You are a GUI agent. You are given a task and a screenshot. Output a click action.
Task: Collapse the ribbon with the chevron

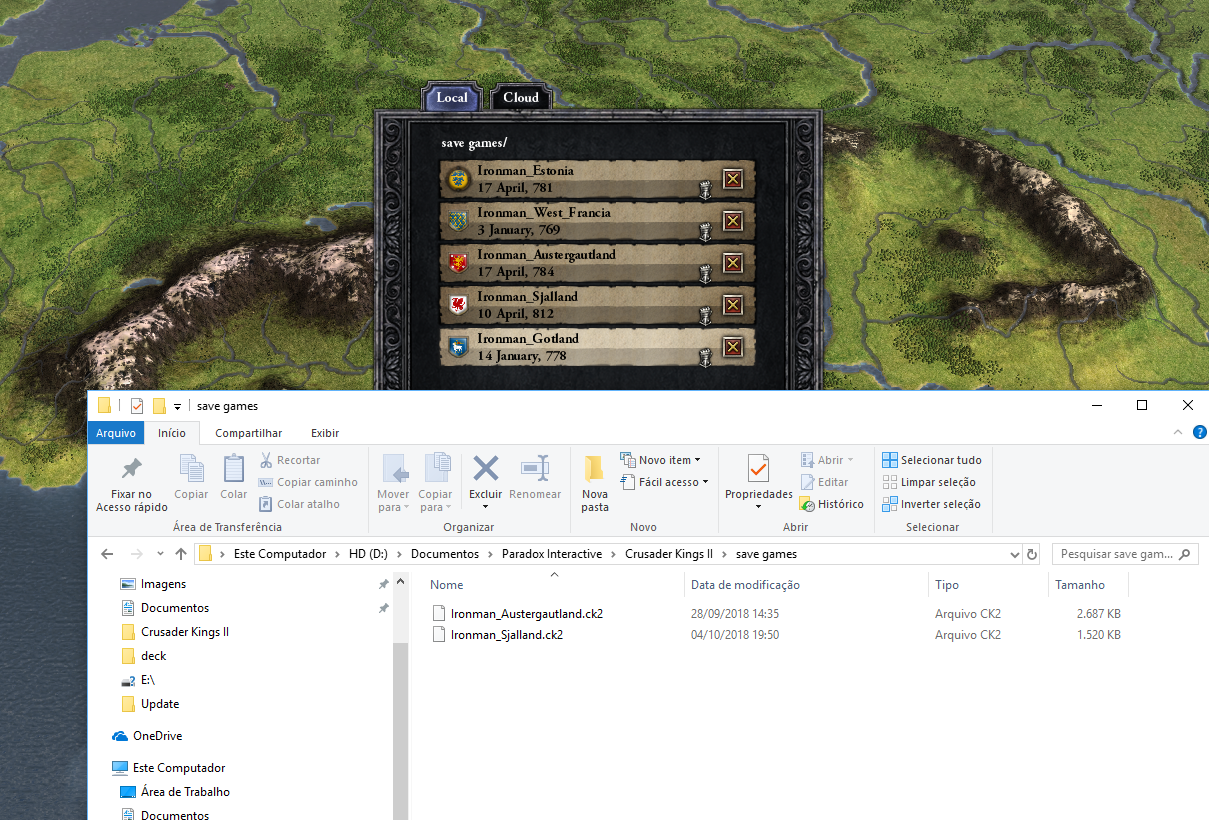click(1177, 433)
